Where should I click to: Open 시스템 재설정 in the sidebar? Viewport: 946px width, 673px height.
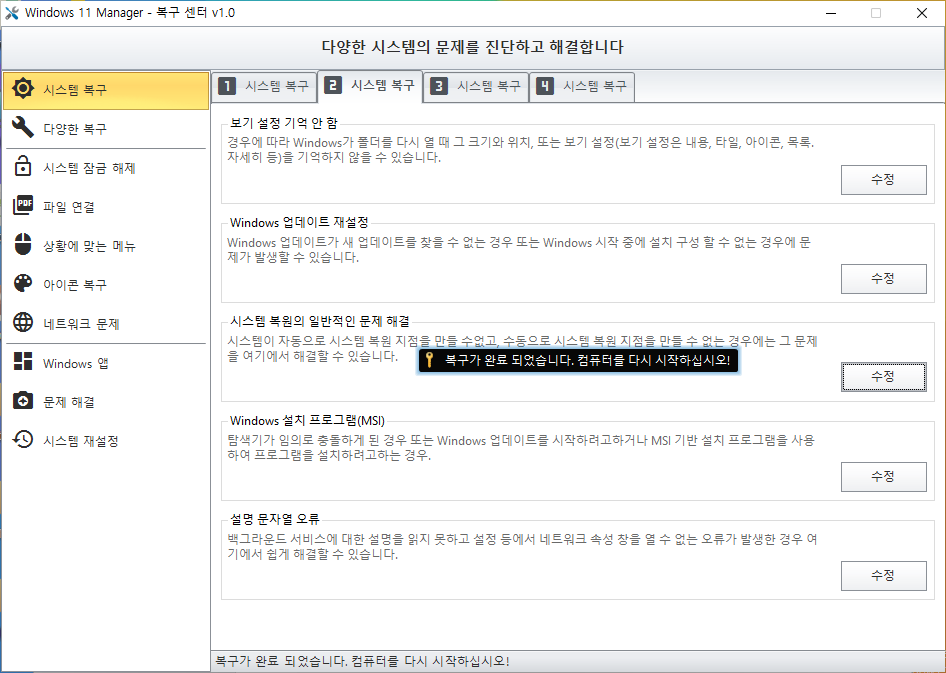click(106, 440)
